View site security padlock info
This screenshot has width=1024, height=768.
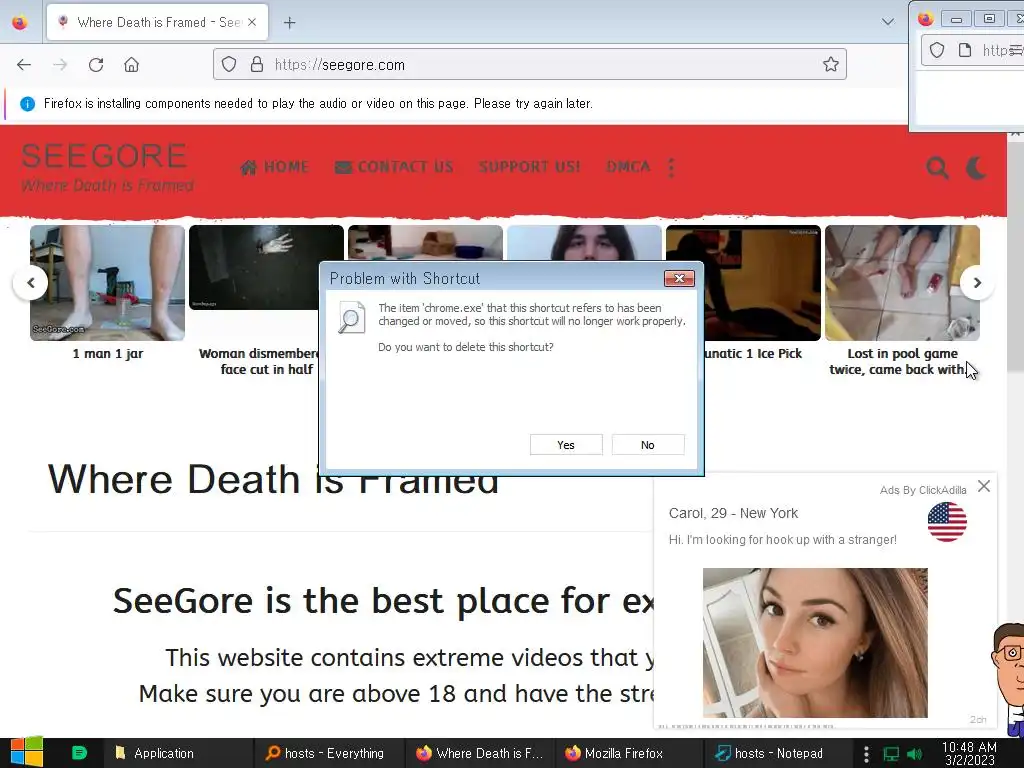point(257,65)
